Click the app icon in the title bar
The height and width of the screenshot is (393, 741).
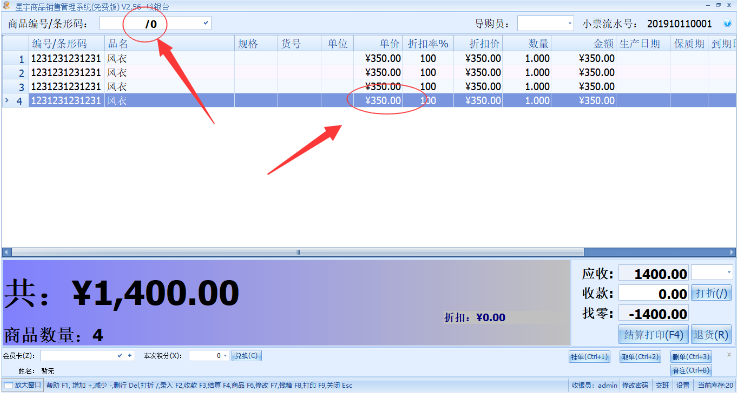(x=6, y=6)
